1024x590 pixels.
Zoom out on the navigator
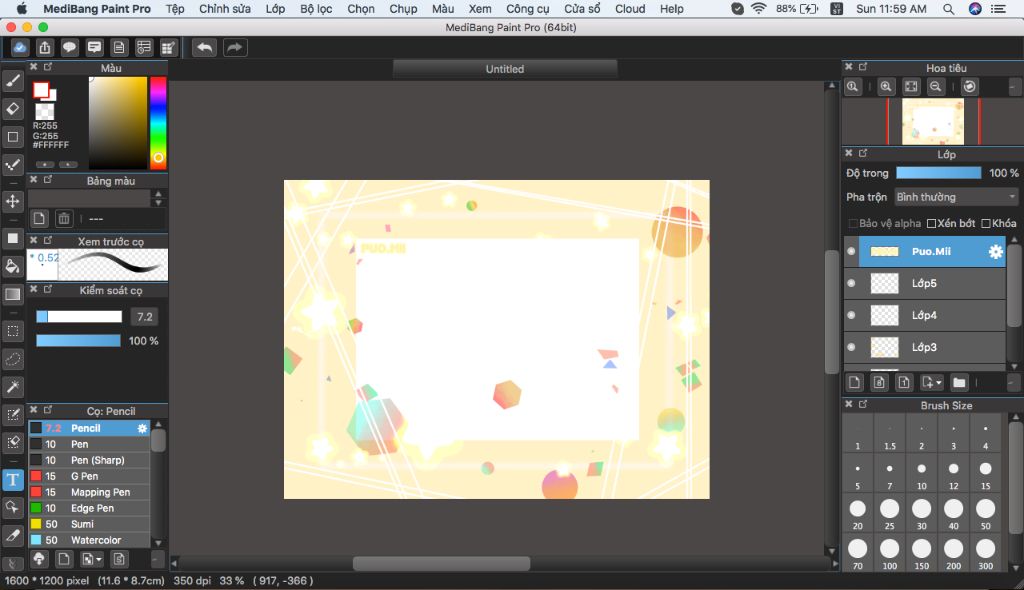[x=936, y=86]
